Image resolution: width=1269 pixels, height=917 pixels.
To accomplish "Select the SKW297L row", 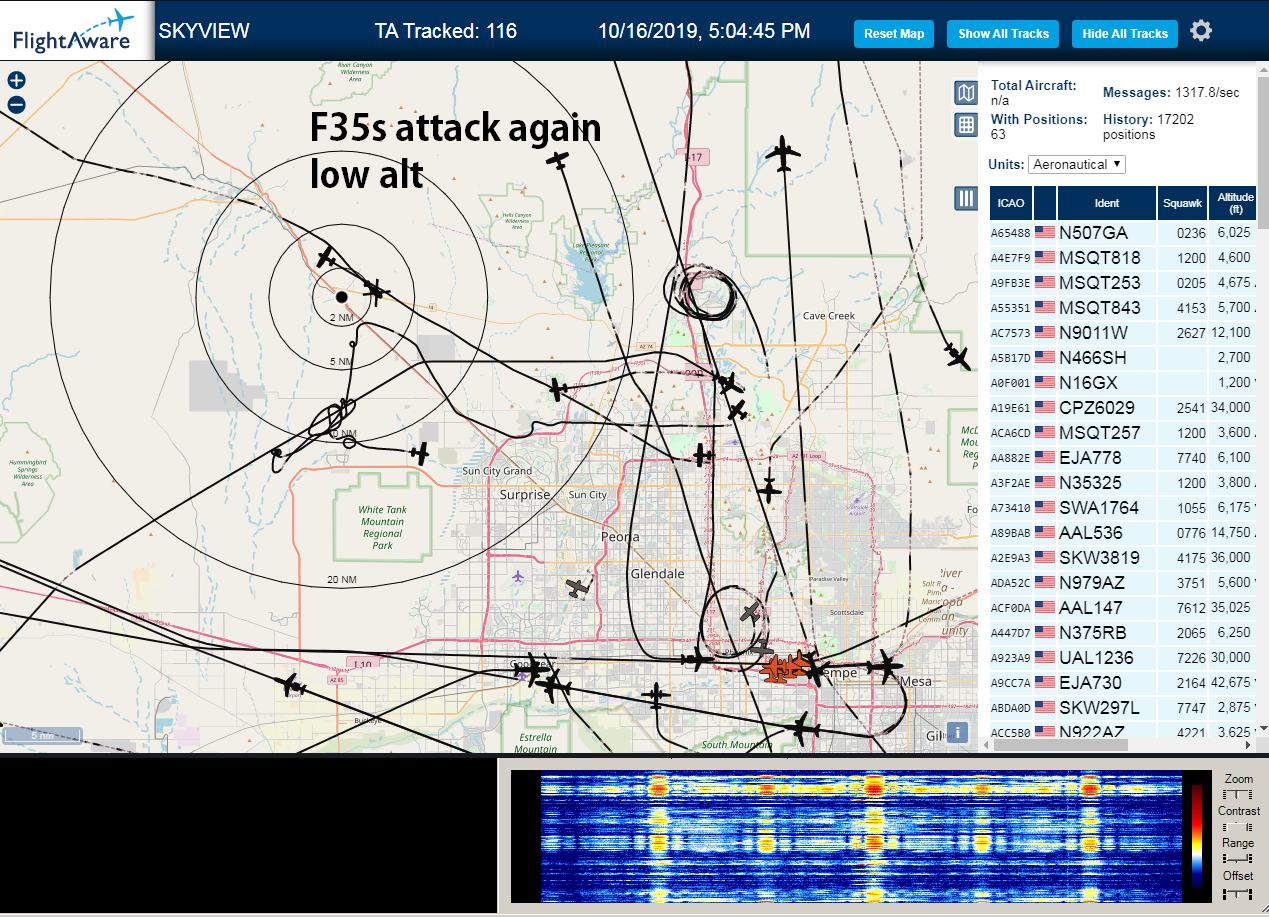I will [x=1122, y=707].
